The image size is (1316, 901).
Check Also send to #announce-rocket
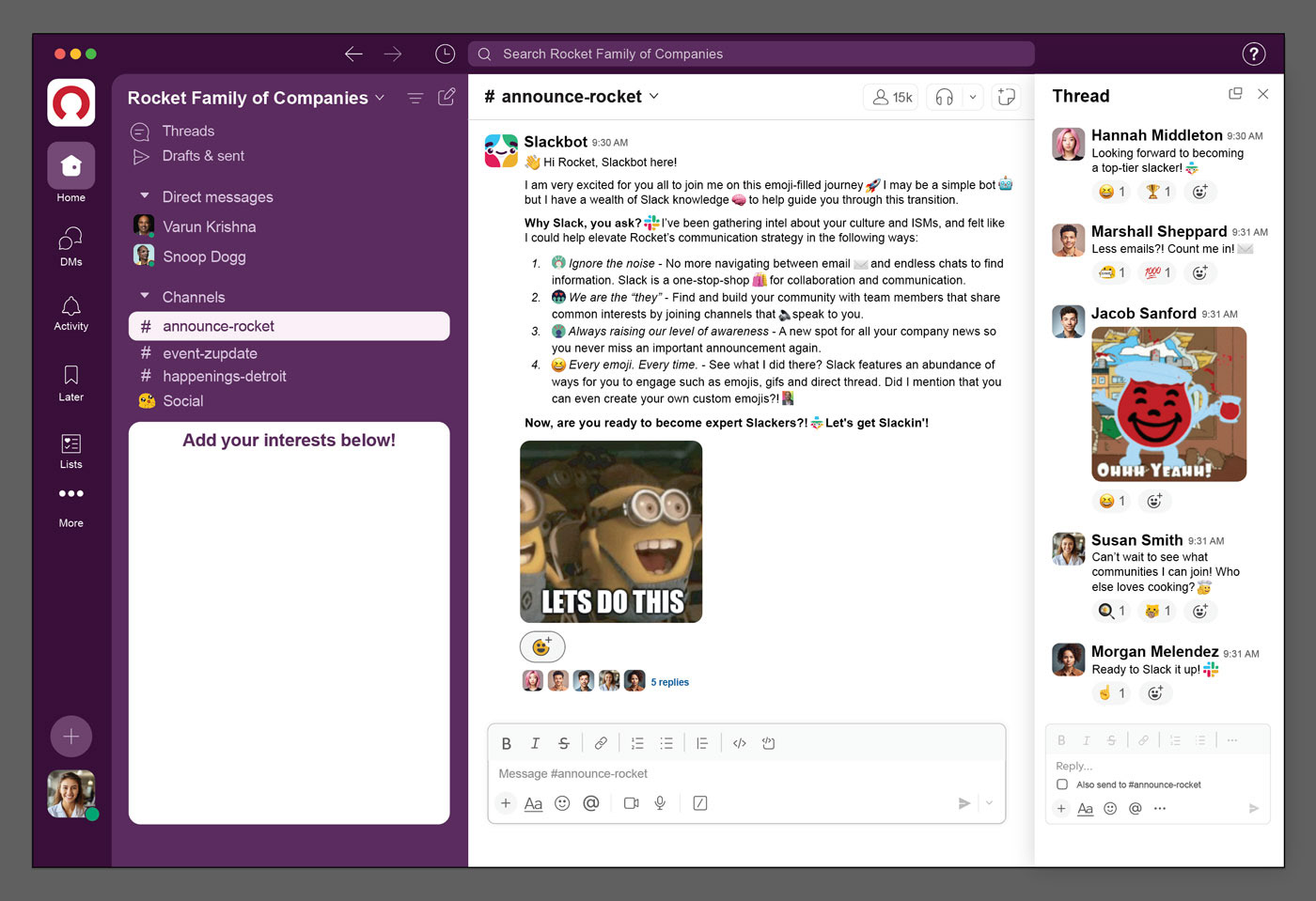(1062, 784)
